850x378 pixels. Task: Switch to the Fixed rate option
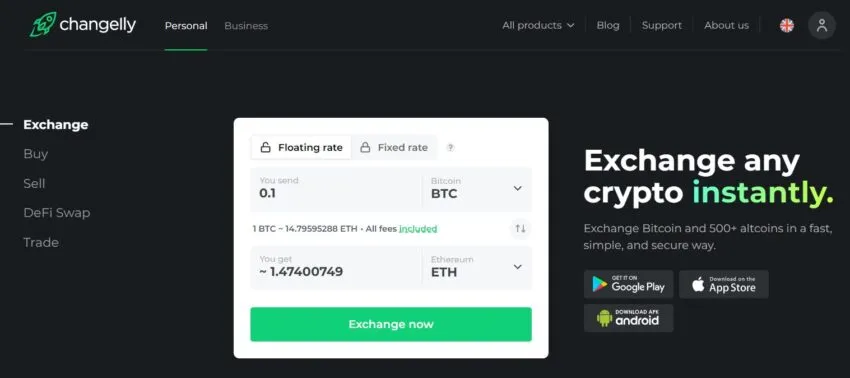coord(394,148)
